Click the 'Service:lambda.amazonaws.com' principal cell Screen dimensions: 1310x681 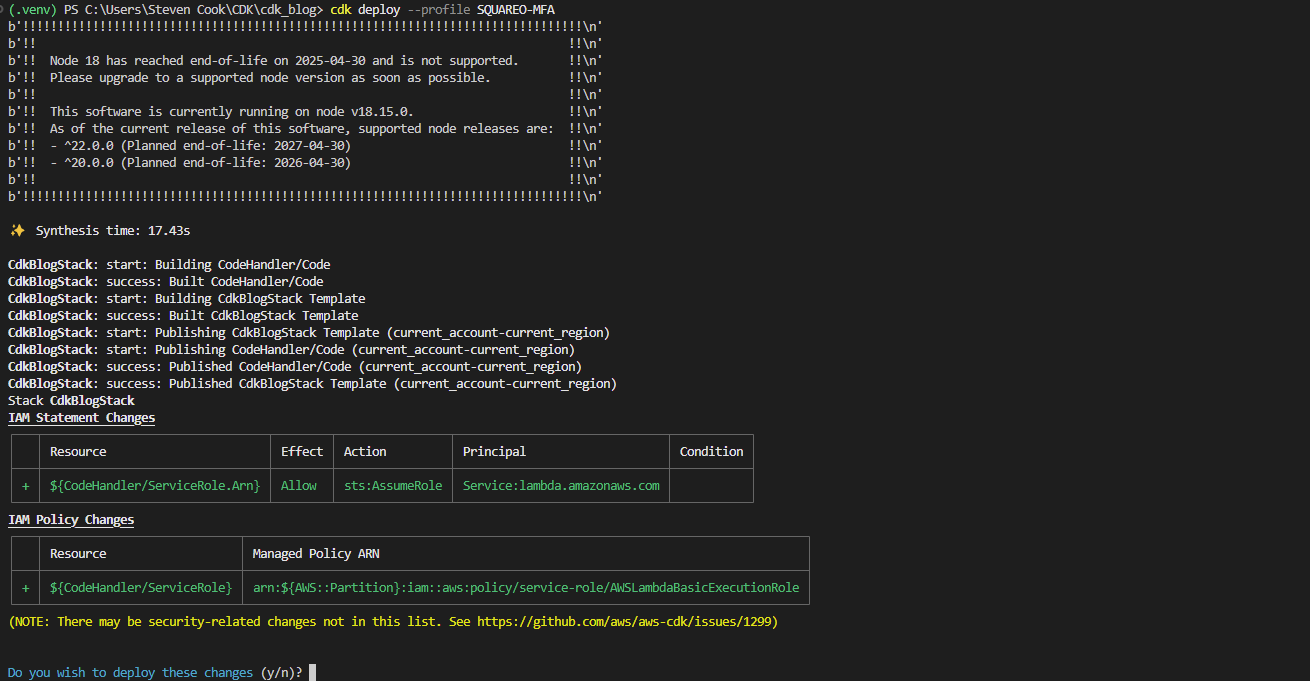tap(561, 486)
